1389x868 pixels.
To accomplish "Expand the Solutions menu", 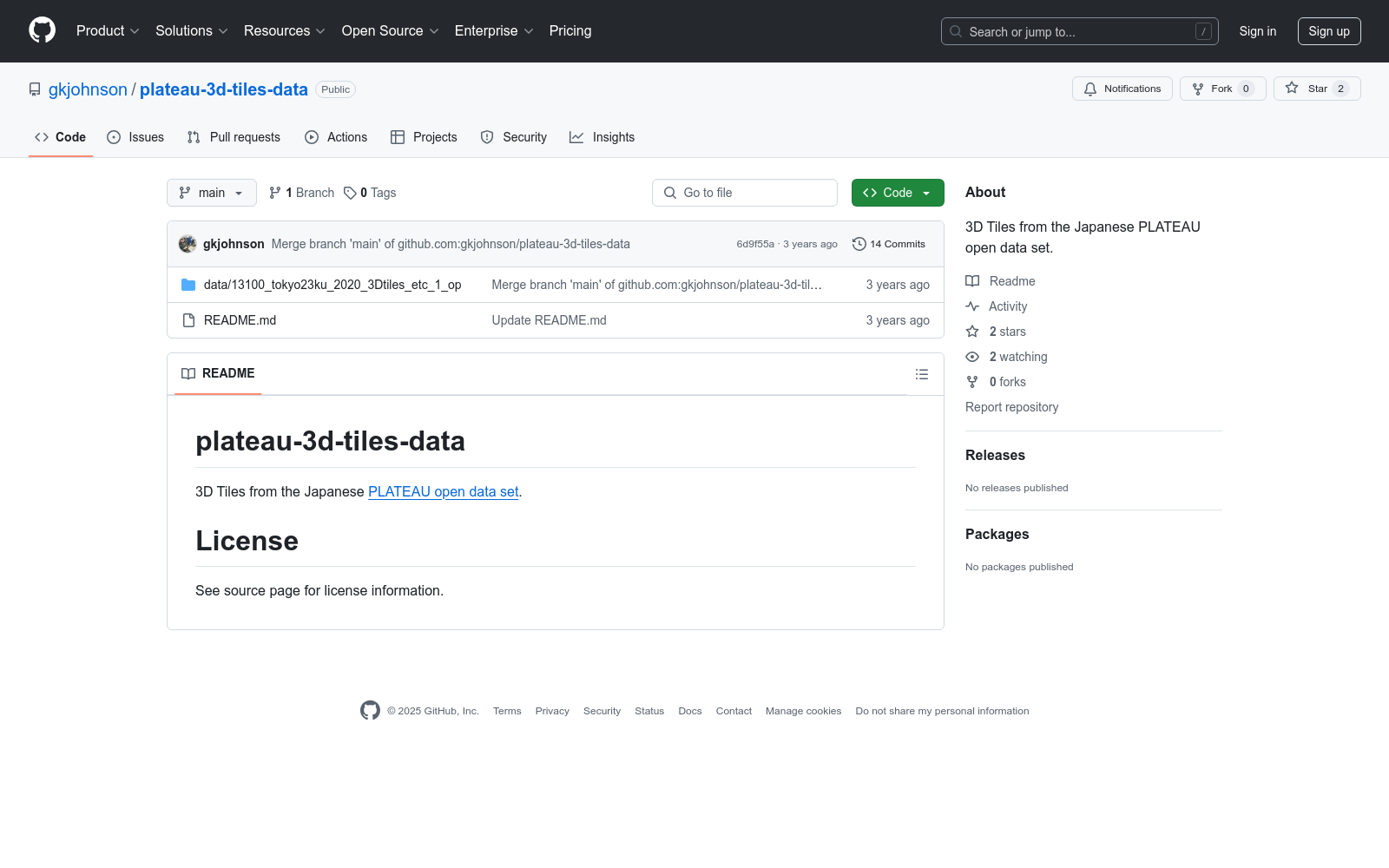I will coord(192,31).
